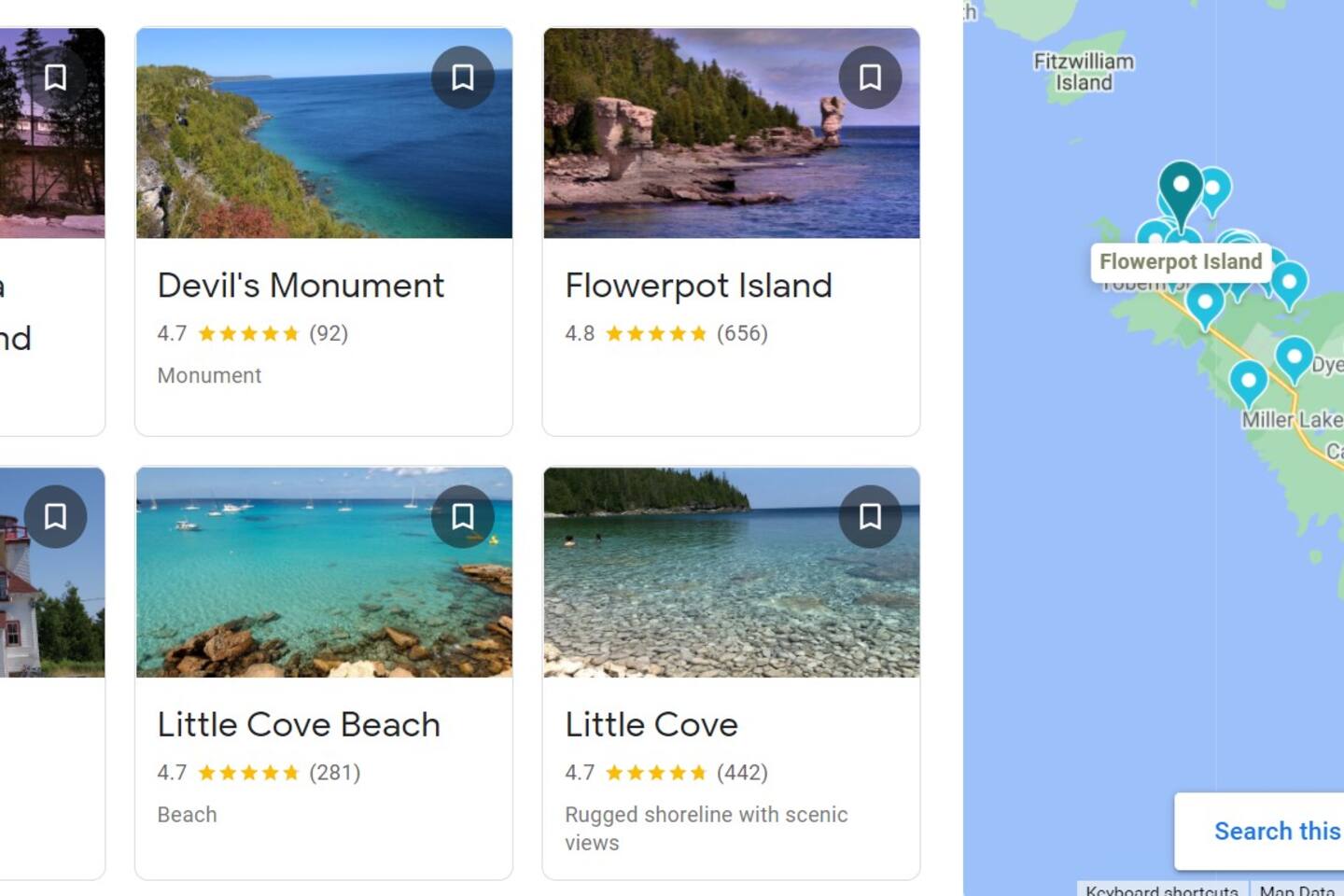
Task: Bookmark the Flowerpot Island card
Action: (870, 77)
